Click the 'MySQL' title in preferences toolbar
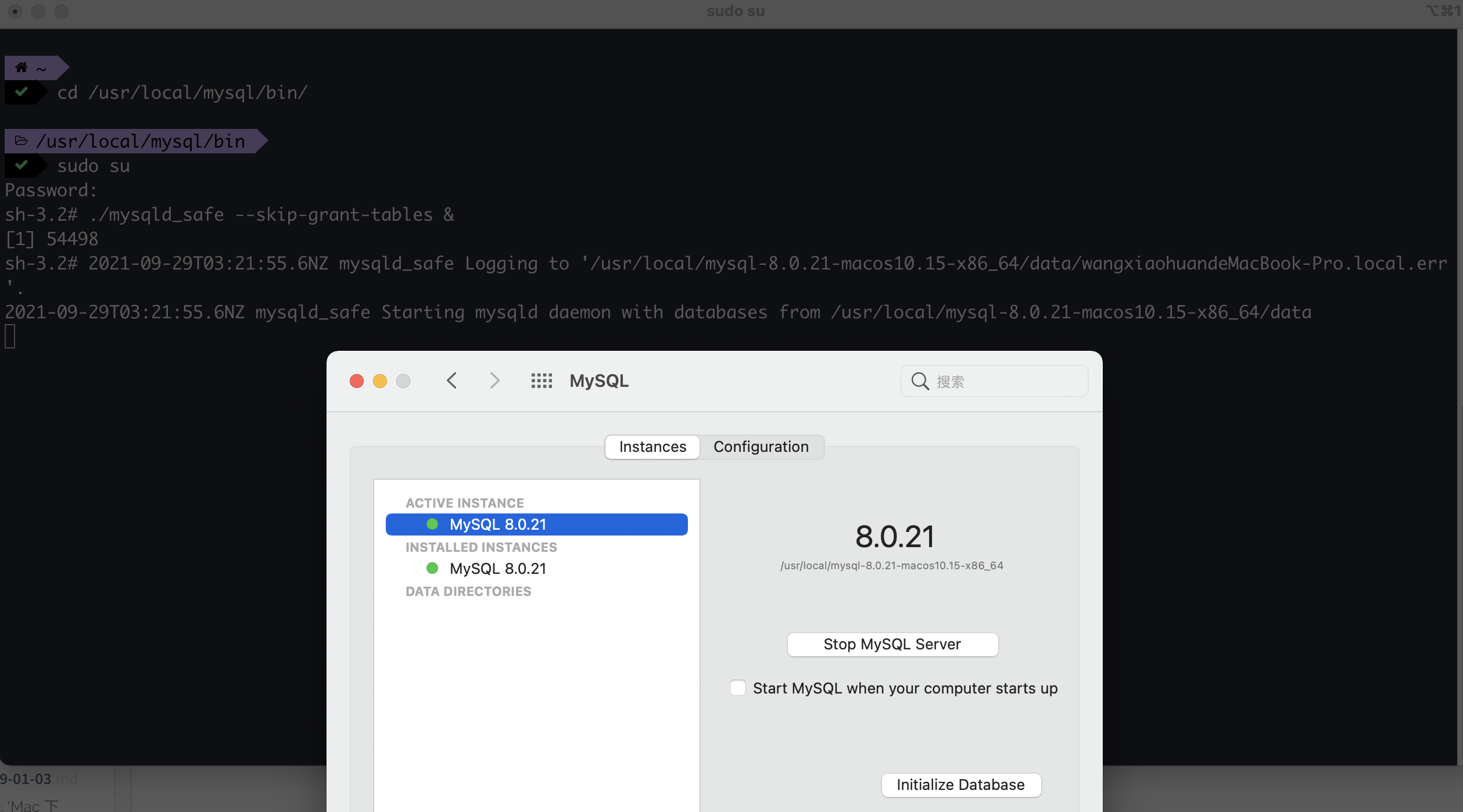The width and height of the screenshot is (1463, 812). point(599,381)
